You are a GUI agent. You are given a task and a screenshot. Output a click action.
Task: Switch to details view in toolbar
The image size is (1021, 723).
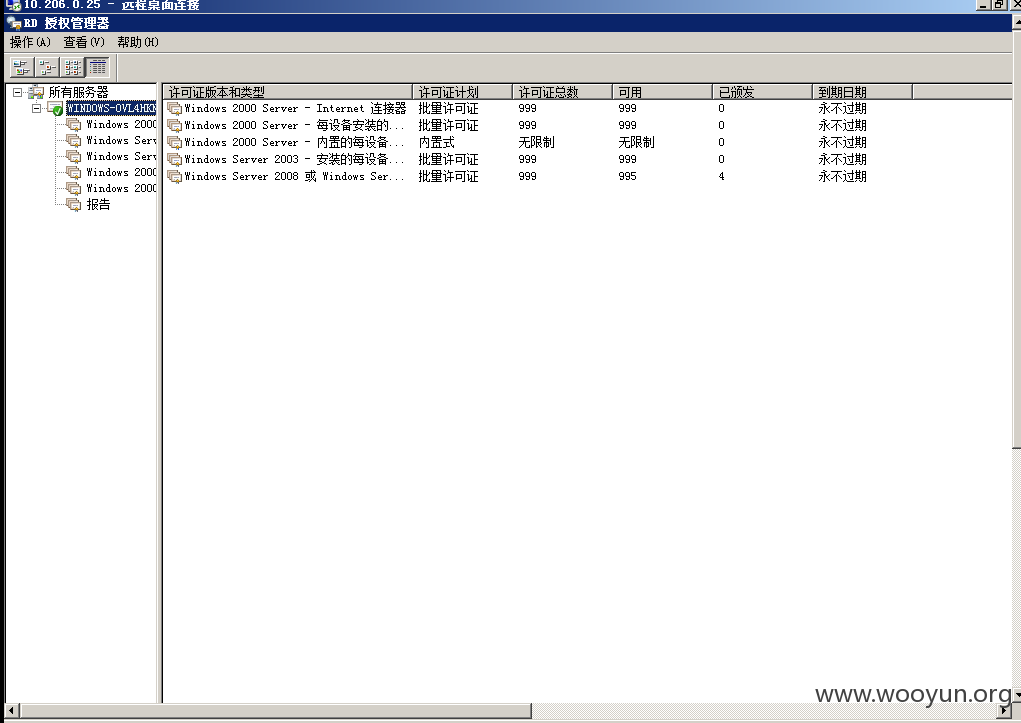click(98, 67)
